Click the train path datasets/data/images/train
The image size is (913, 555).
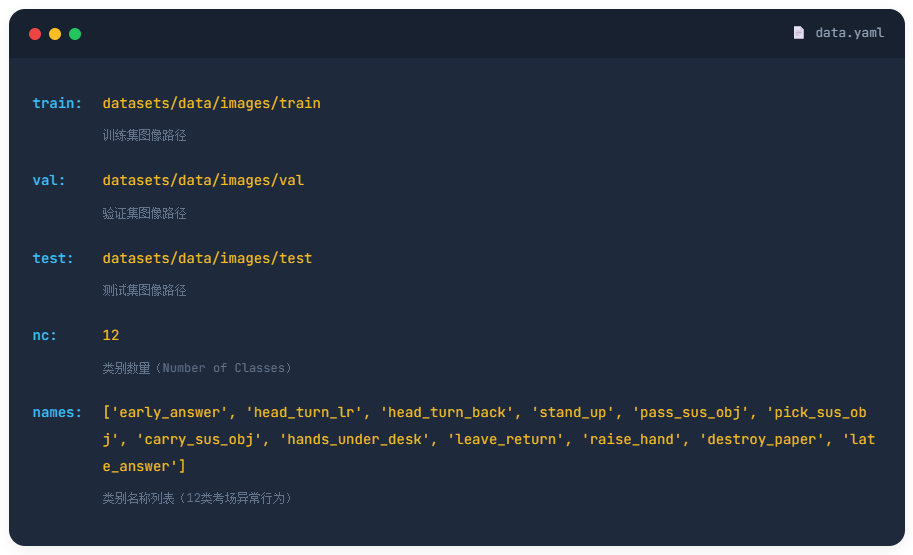point(211,103)
